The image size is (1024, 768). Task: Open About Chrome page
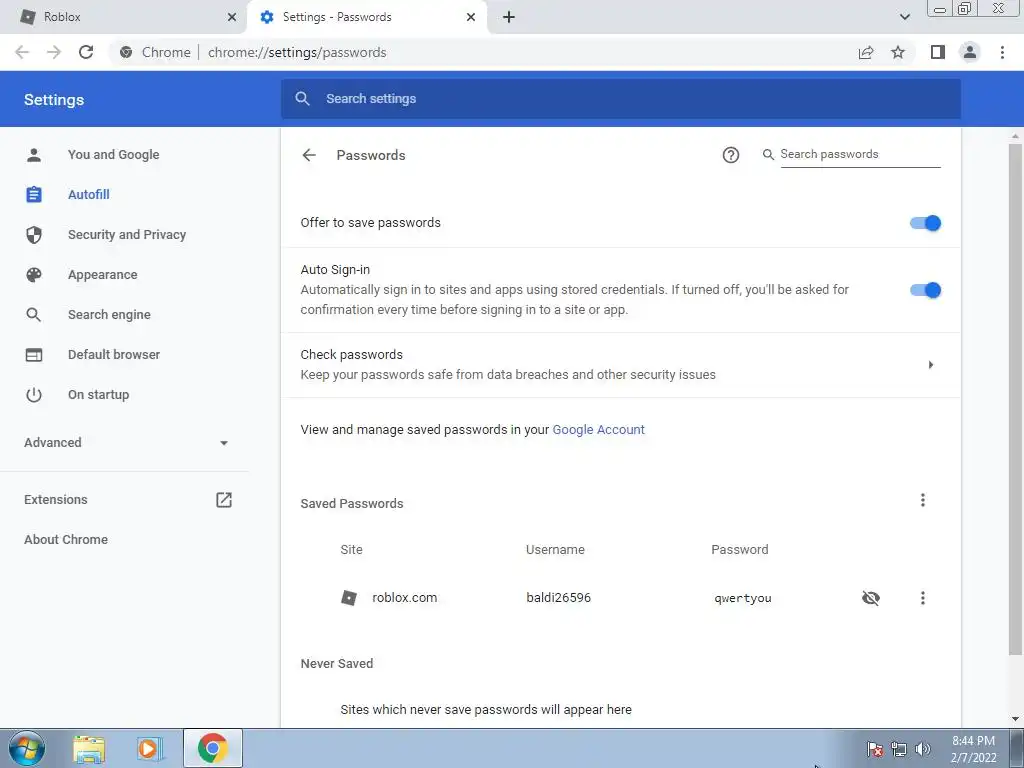[x=66, y=539]
